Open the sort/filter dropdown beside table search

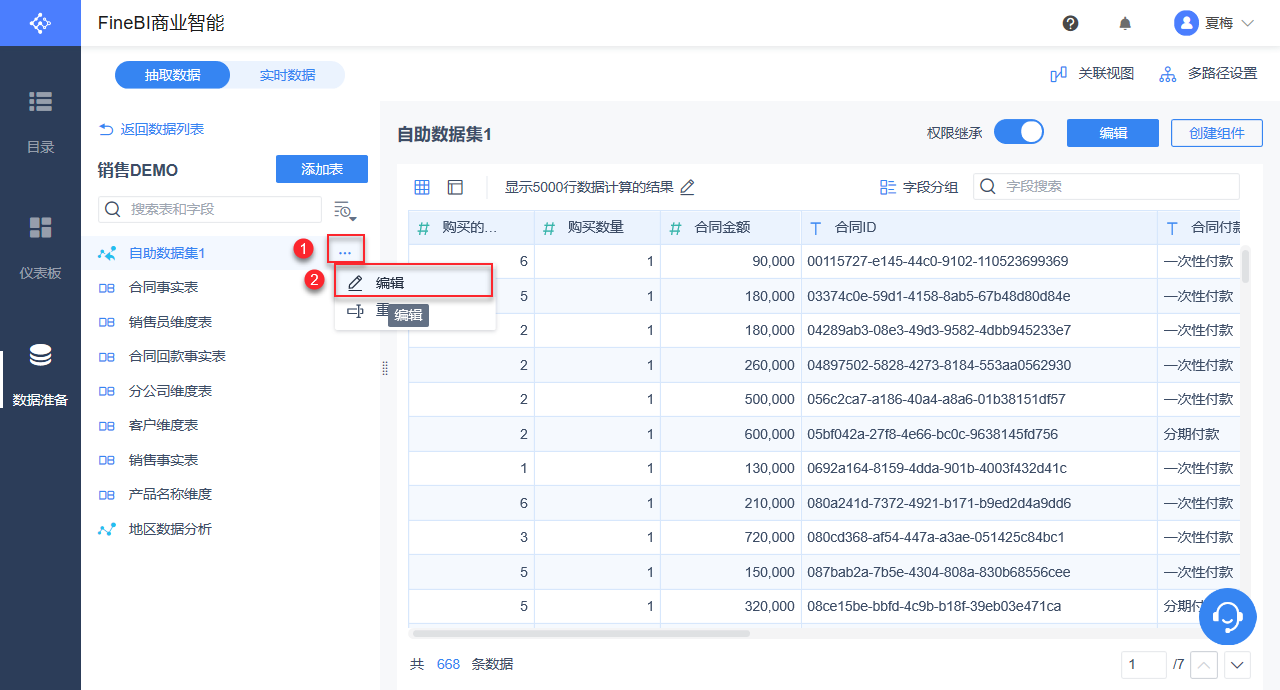(x=345, y=210)
